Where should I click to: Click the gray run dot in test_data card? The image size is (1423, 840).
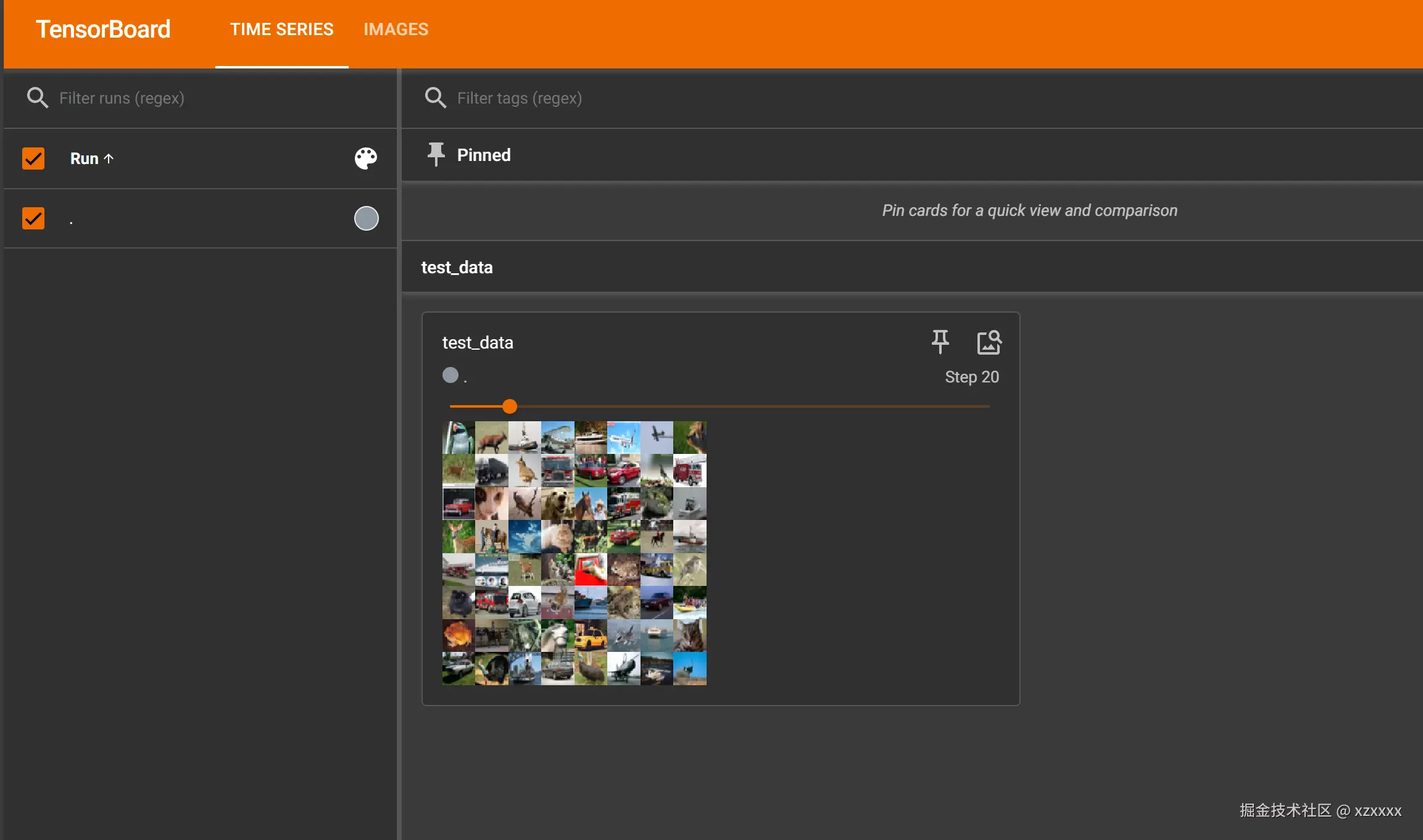click(450, 375)
